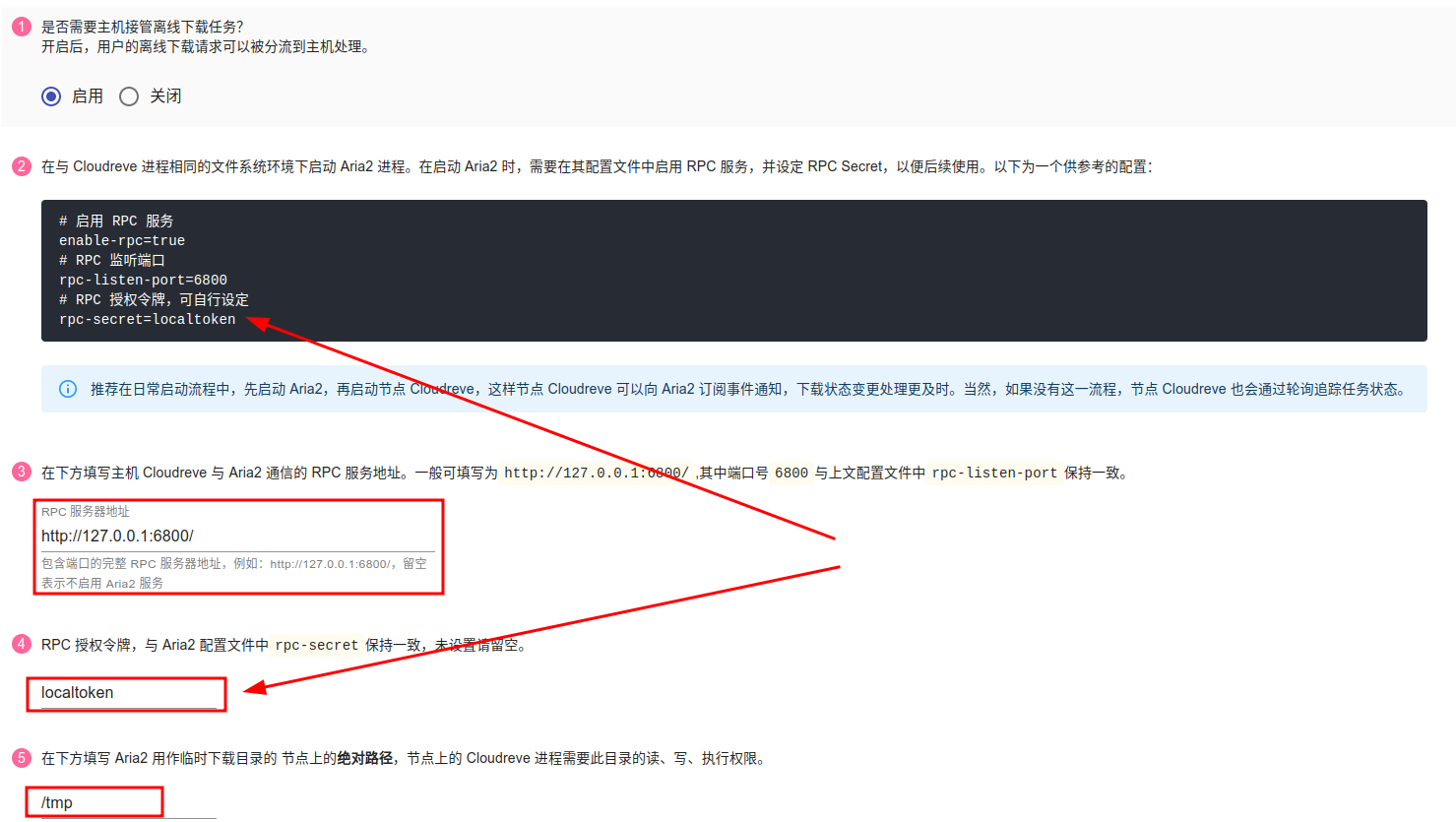Click the info icon in the blue notice
The image size is (1456, 822).
click(68, 389)
